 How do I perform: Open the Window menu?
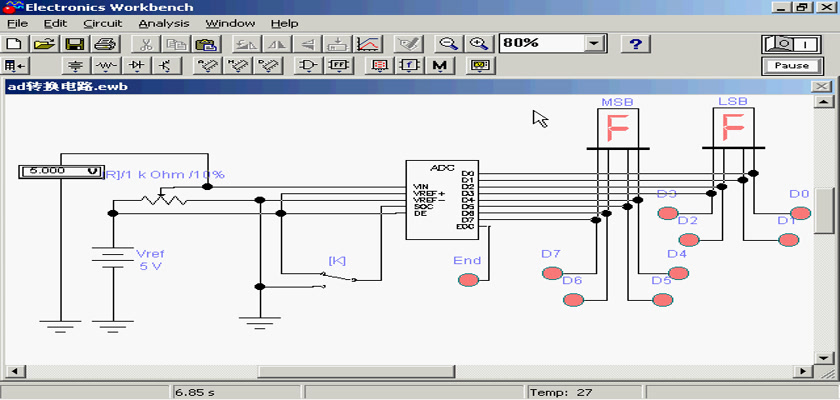coord(230,24)
